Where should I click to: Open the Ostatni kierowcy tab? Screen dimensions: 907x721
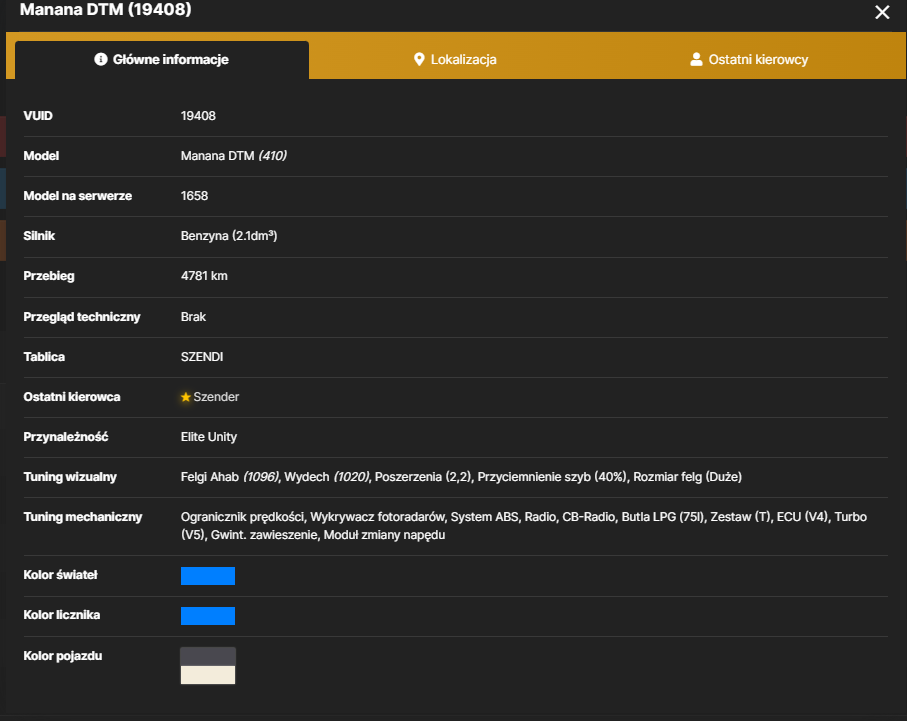pos(749,60)
